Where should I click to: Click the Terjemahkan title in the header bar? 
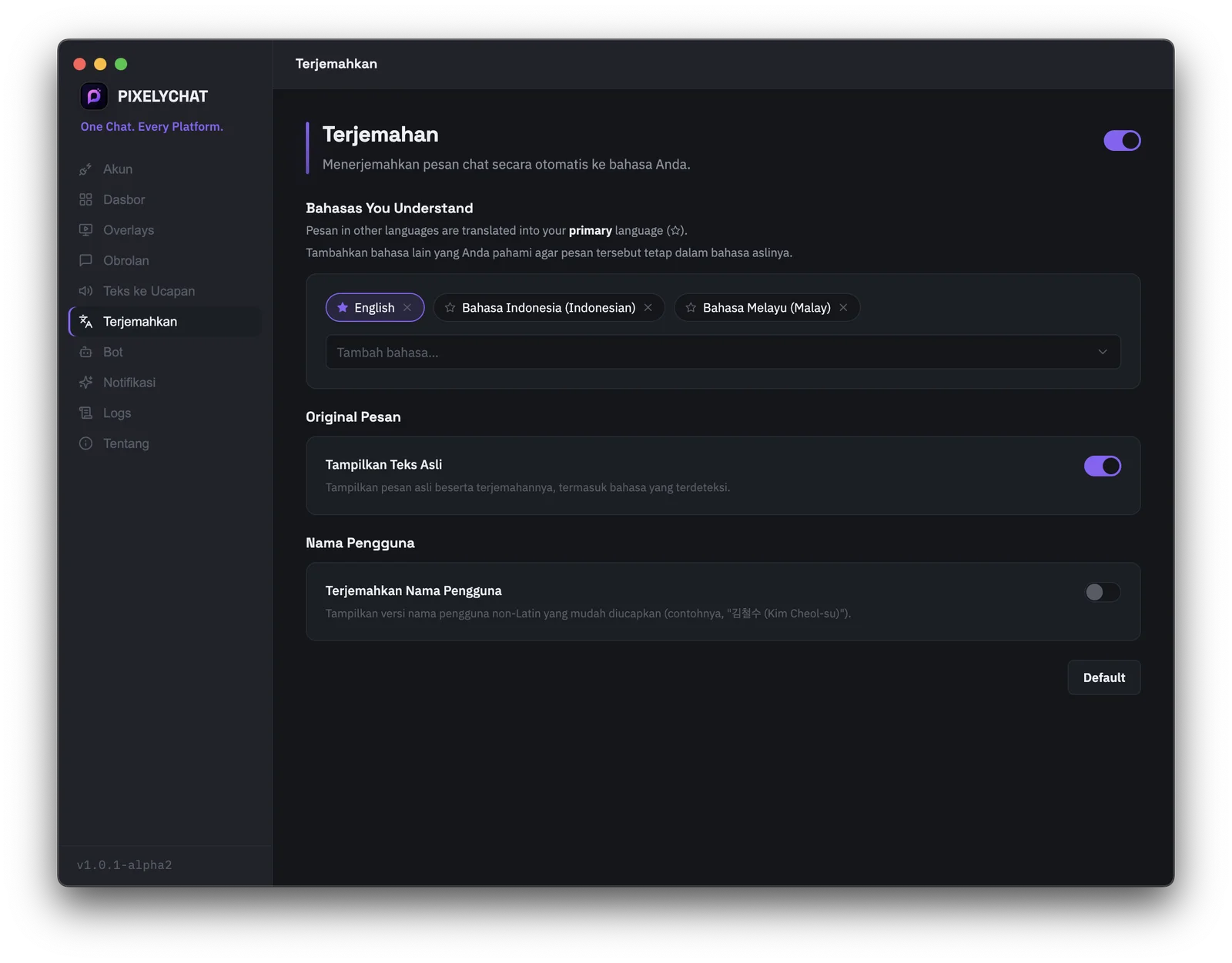[x=336, y=64]
